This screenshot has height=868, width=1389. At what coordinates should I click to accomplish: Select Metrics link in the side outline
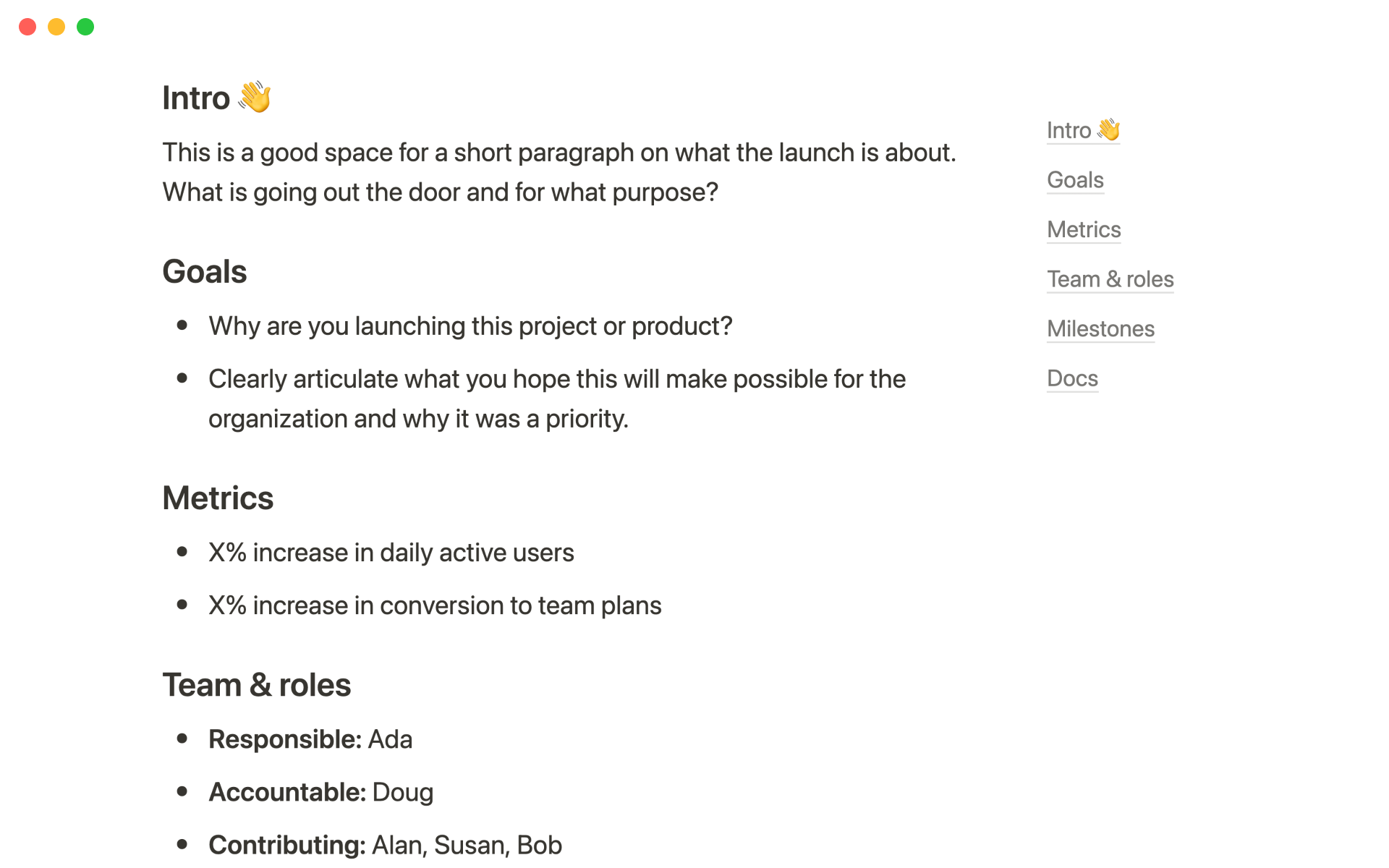click(1084, 230)
